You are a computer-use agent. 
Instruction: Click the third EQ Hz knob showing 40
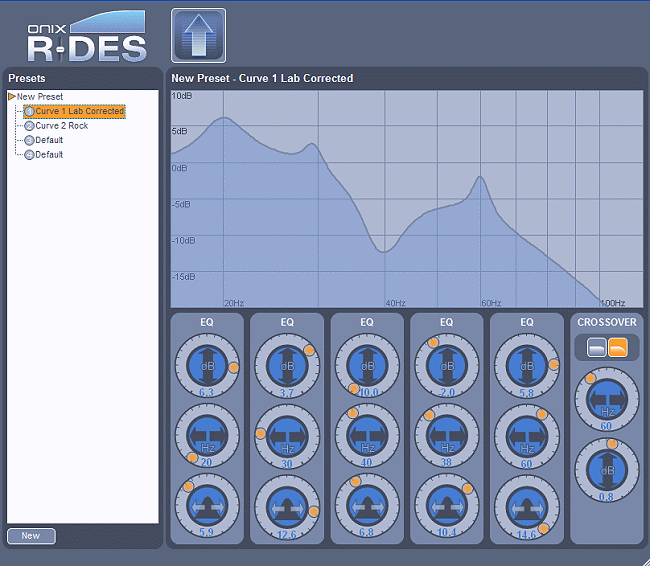tap(367, 435)
